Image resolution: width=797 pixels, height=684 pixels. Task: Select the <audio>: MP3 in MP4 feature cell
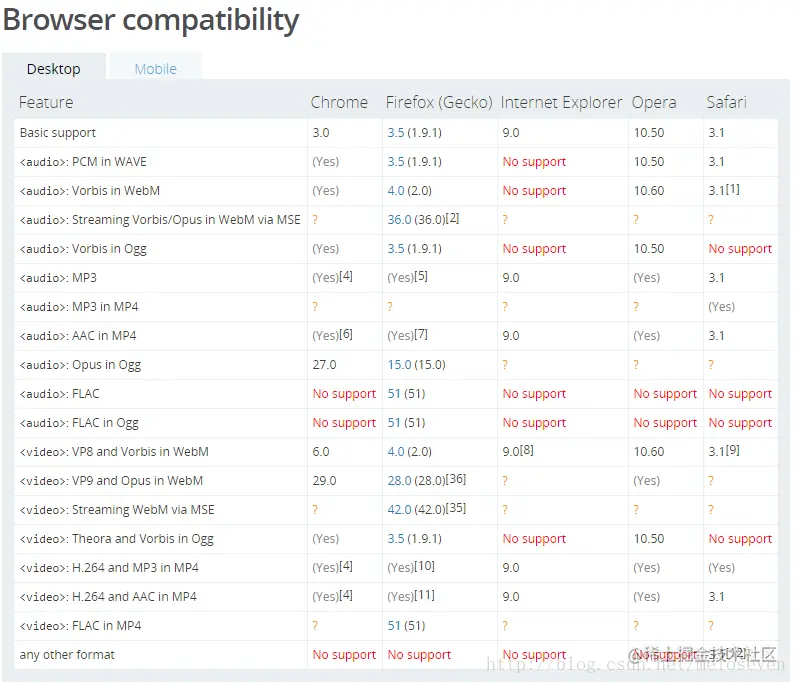pos(161,306)
